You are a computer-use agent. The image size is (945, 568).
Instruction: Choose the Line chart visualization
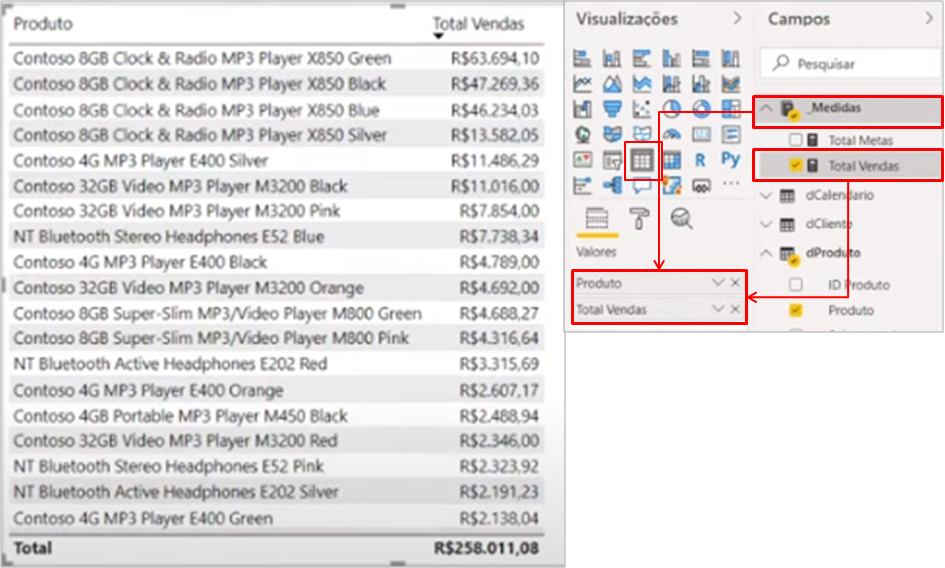coord(583,84)
